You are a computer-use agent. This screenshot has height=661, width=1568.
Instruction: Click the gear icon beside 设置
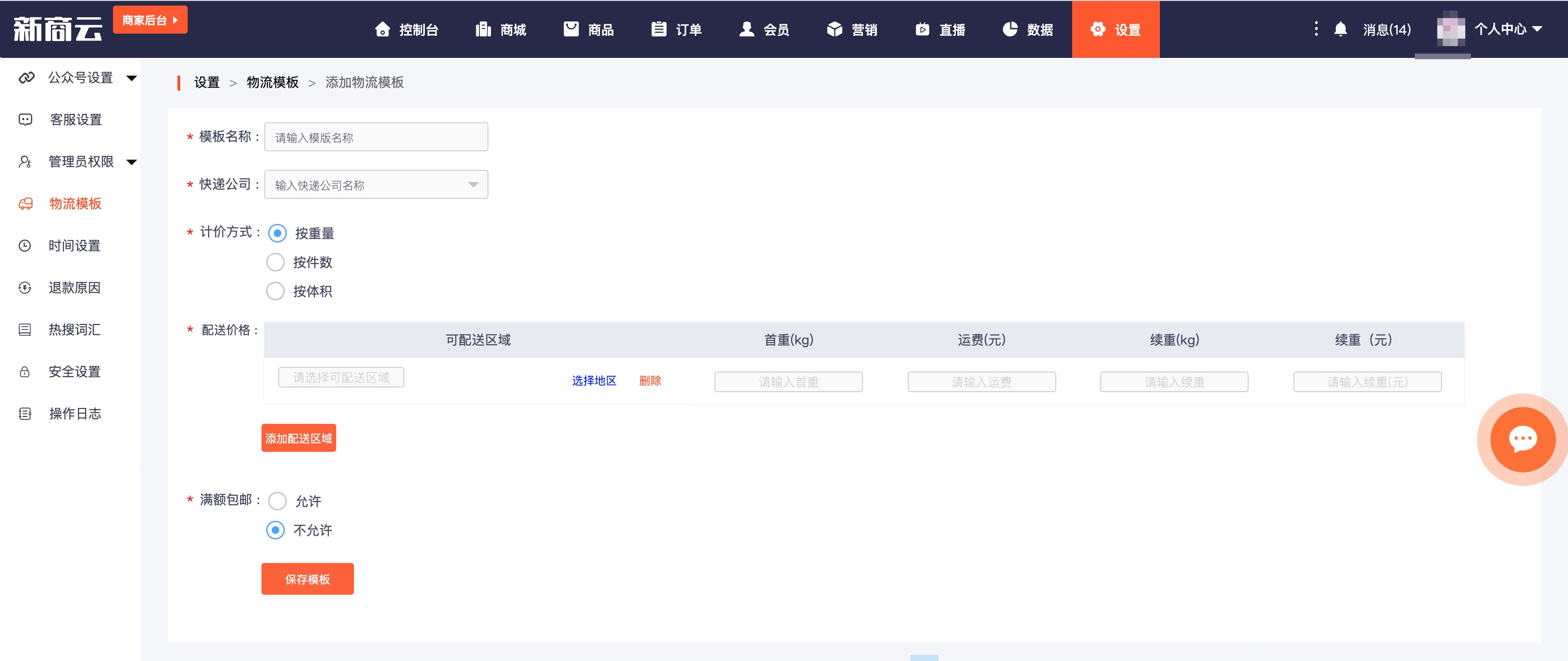(x=1097, y=29)
